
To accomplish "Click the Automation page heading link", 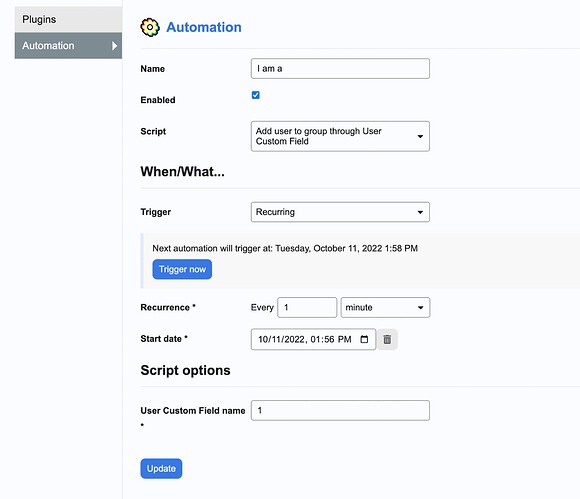I will [x=204, y=27].
